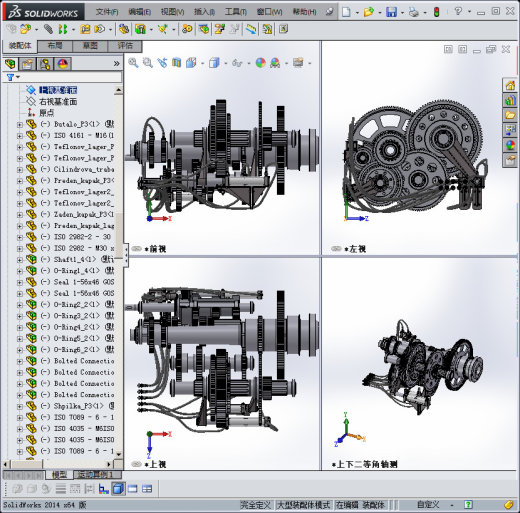Open the display style dropdown arrow
Image resolution: width=520 pixels, height=513 pixels.
(x=226, y=63)
